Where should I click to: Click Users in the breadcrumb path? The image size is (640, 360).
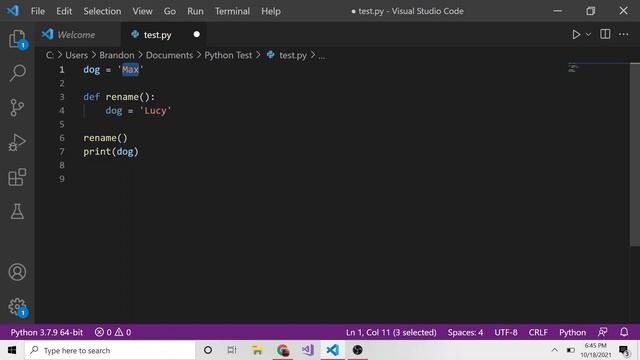(x=76, y=55)
